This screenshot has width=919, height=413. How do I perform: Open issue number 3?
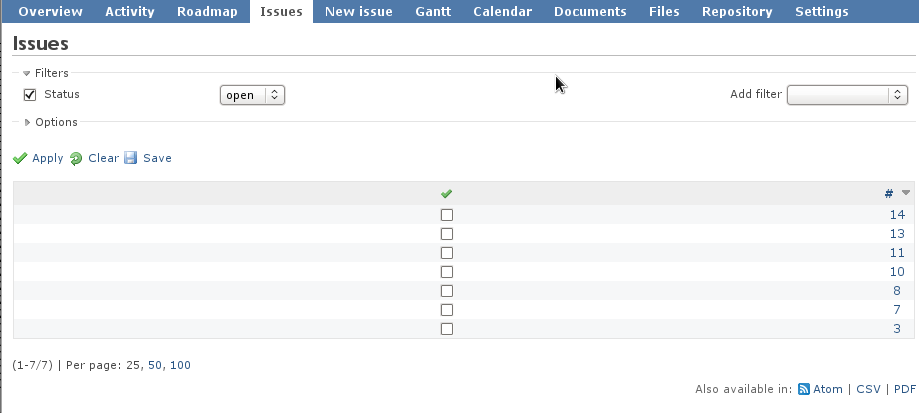point(897,329)
